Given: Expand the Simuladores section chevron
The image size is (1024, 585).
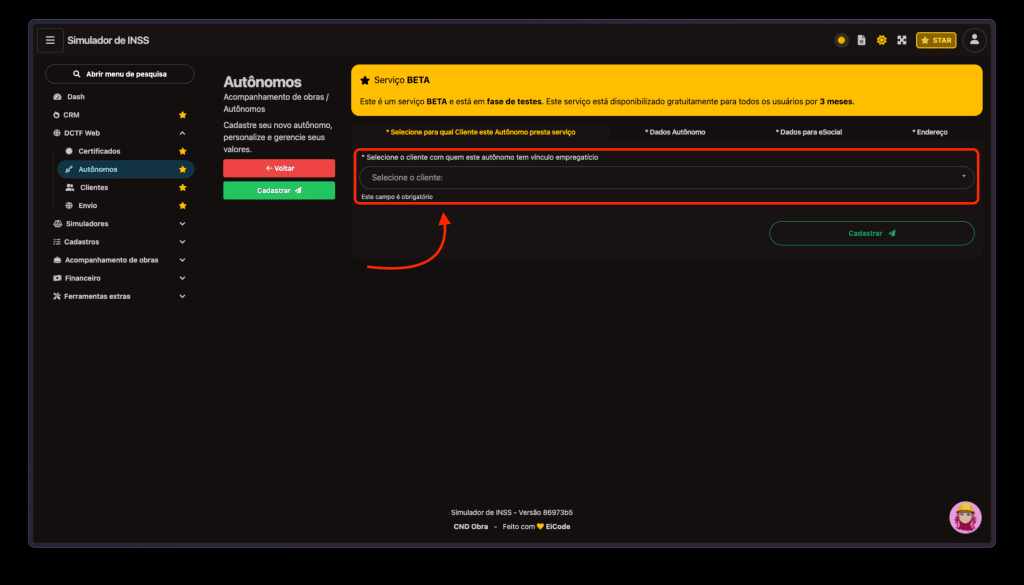Looking at the screenshot, I should click(182, 224).
